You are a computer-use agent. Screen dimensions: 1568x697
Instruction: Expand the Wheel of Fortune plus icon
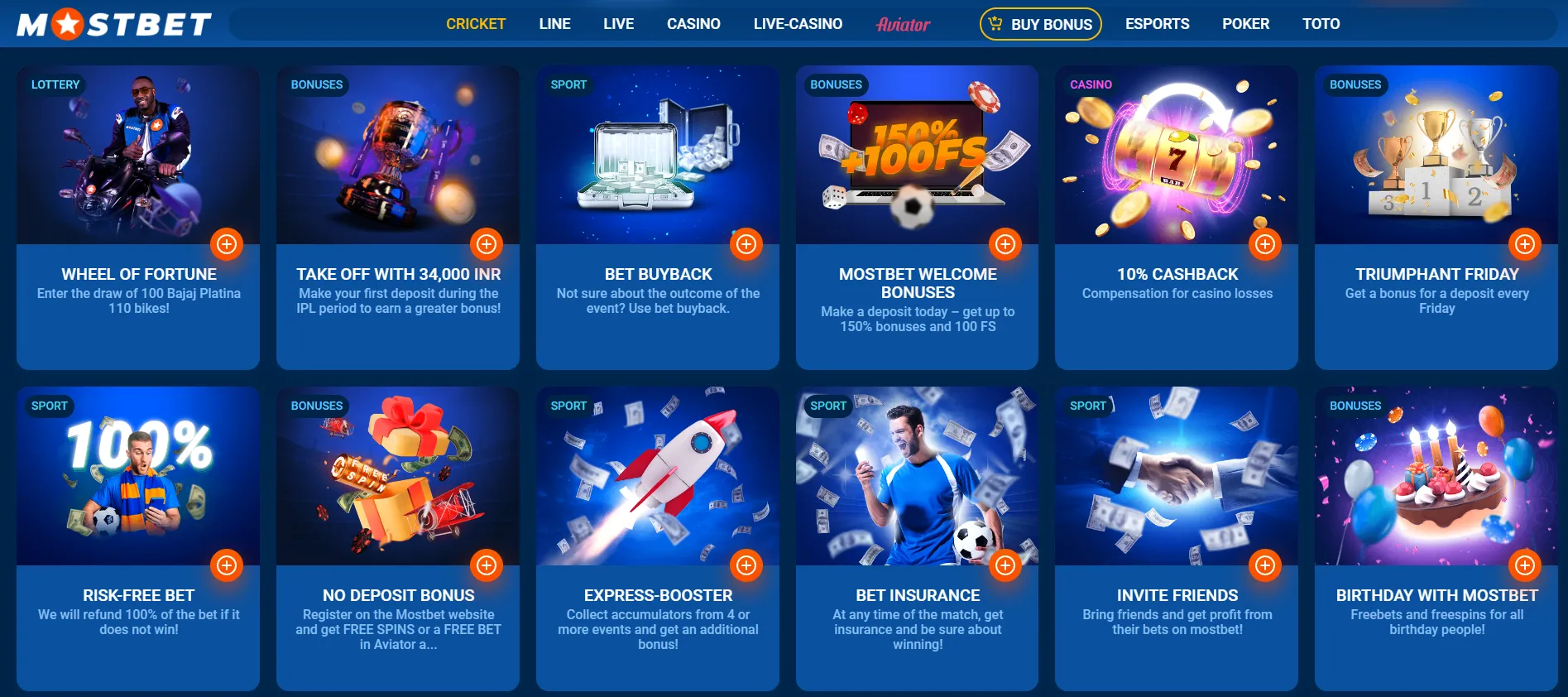click(x=227, y=244)
